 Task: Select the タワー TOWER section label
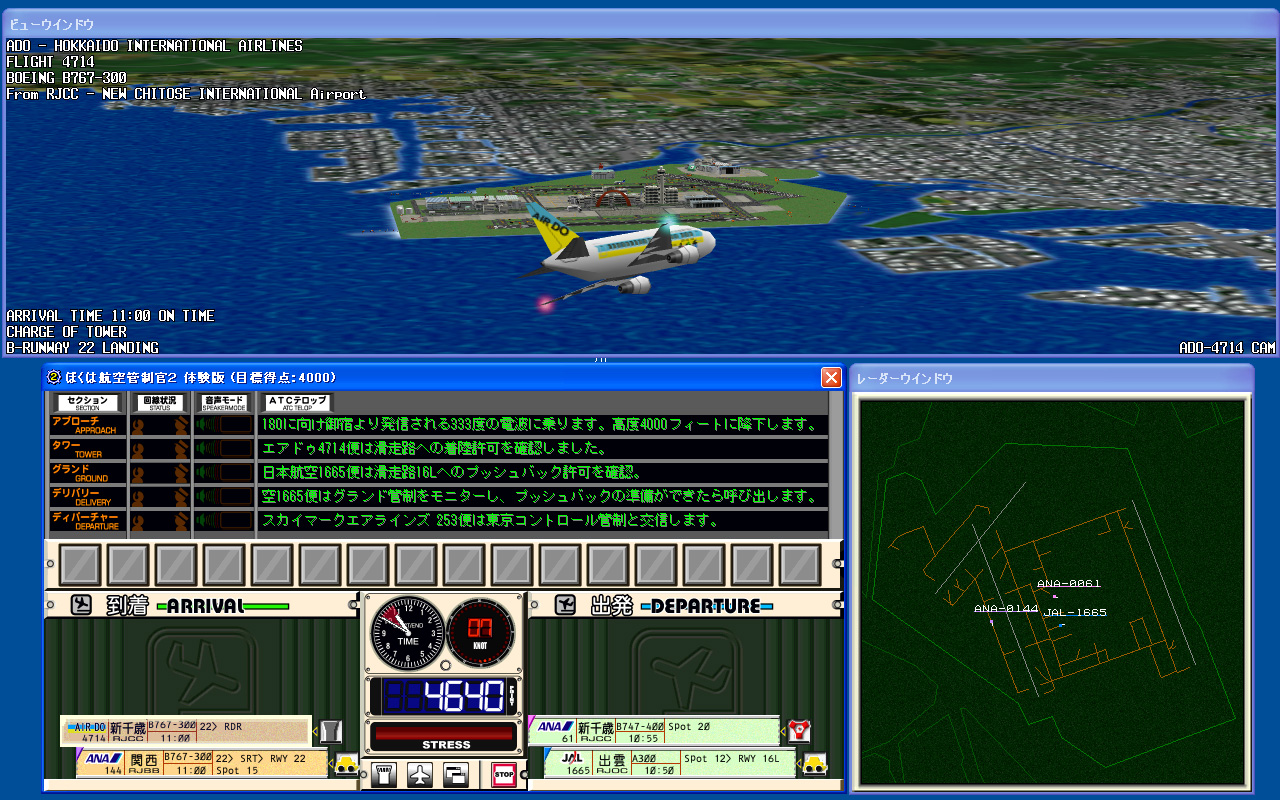click(x=88, y=448)
